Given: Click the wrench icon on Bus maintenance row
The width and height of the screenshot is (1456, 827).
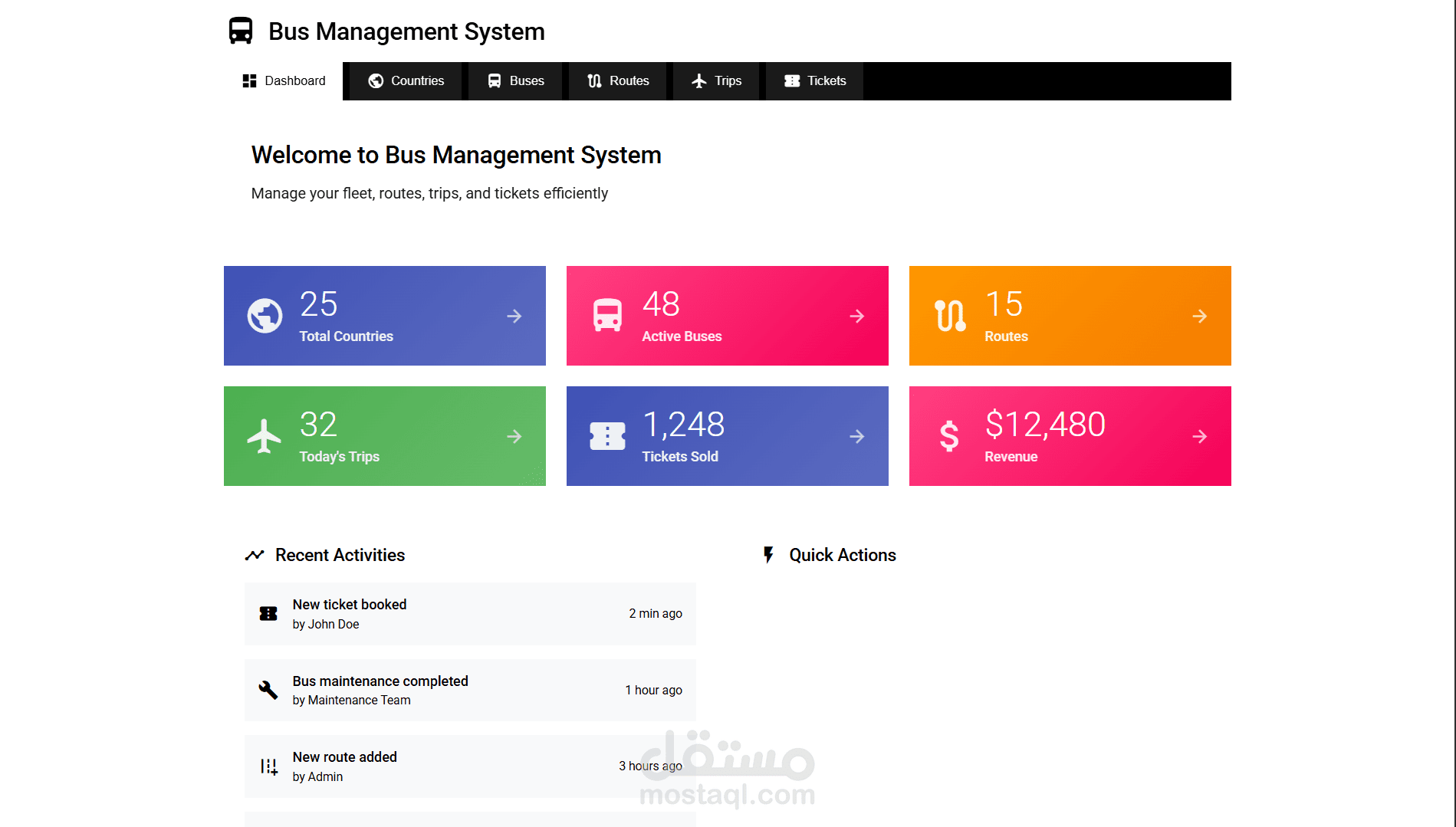Looking at the screenshot, I should click(268, 690).
